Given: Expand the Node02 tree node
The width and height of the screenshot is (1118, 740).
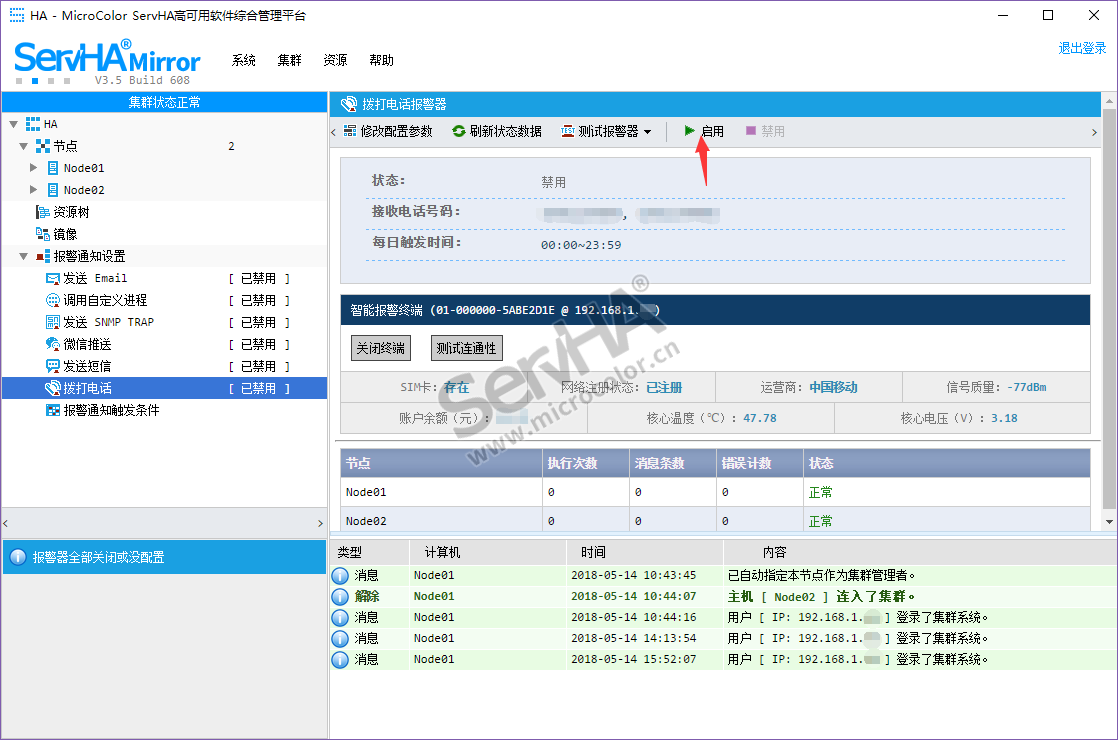Looking at the screenshot, I should point(34,190).
